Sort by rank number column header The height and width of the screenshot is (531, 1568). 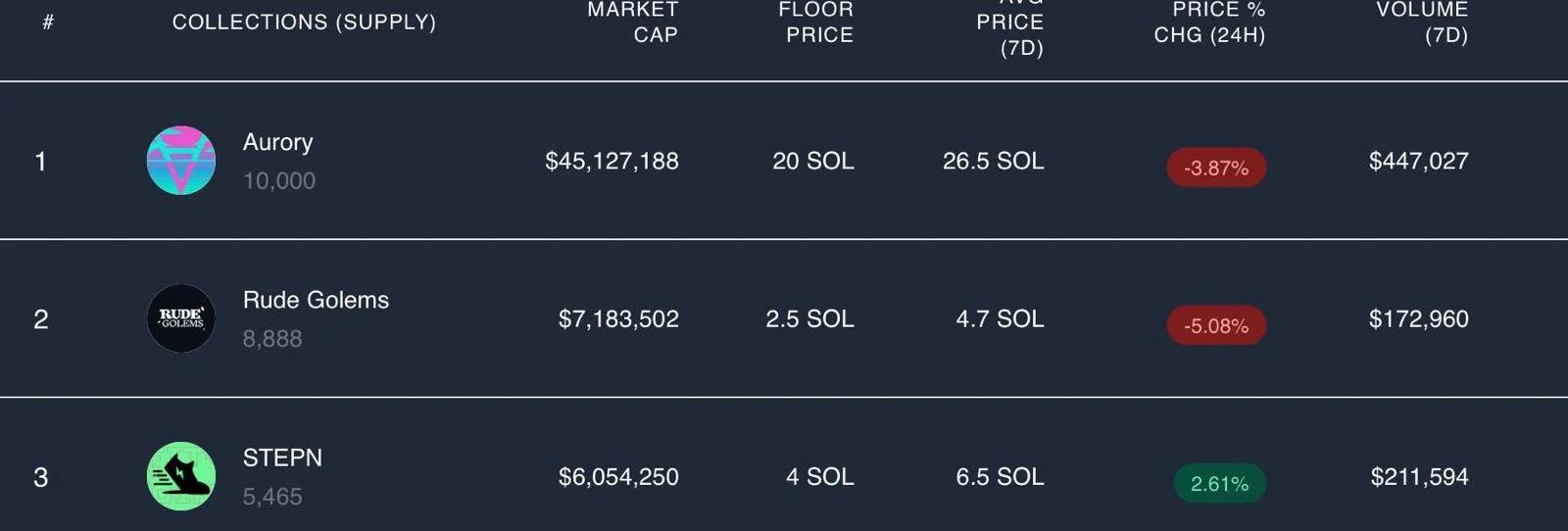(x=48, y=22)
